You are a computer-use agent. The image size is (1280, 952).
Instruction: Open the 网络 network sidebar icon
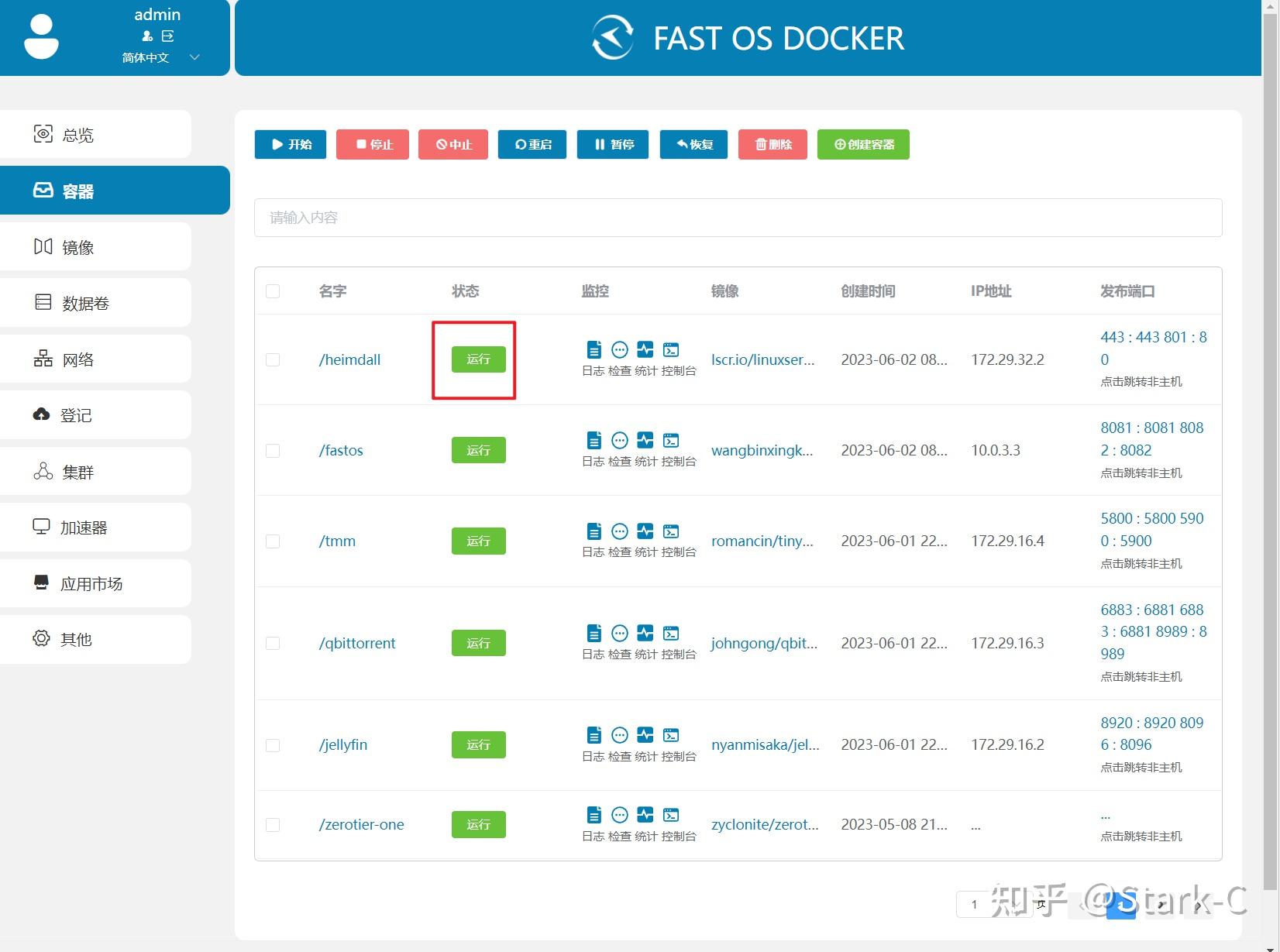(43, 359)
